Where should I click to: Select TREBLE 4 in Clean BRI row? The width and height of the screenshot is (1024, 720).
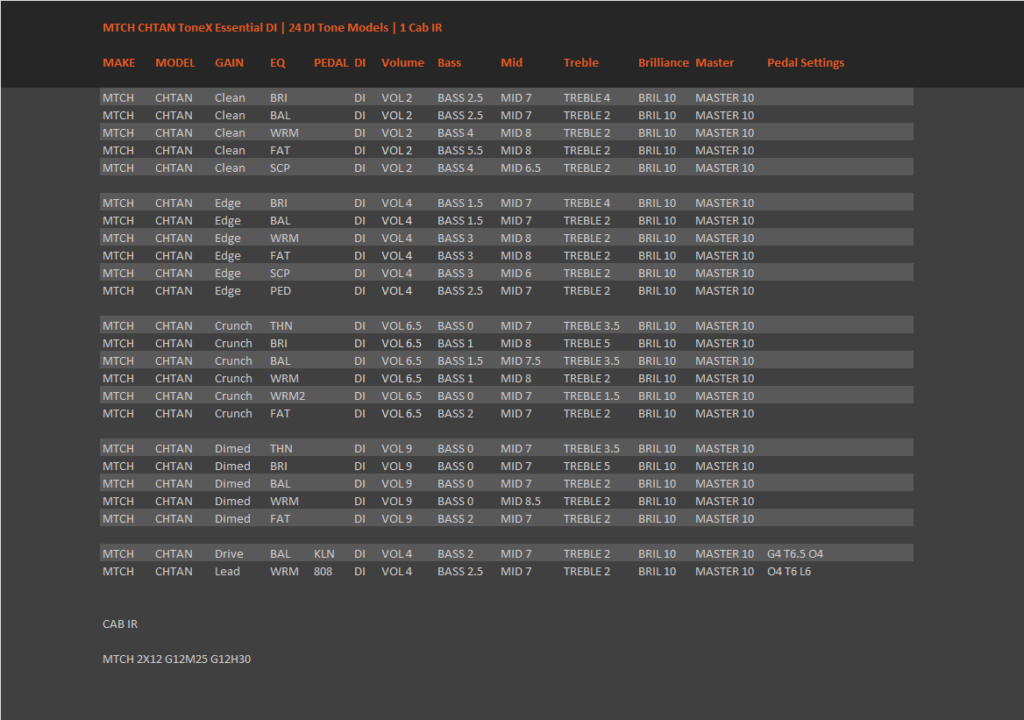(x=586, y=98)
